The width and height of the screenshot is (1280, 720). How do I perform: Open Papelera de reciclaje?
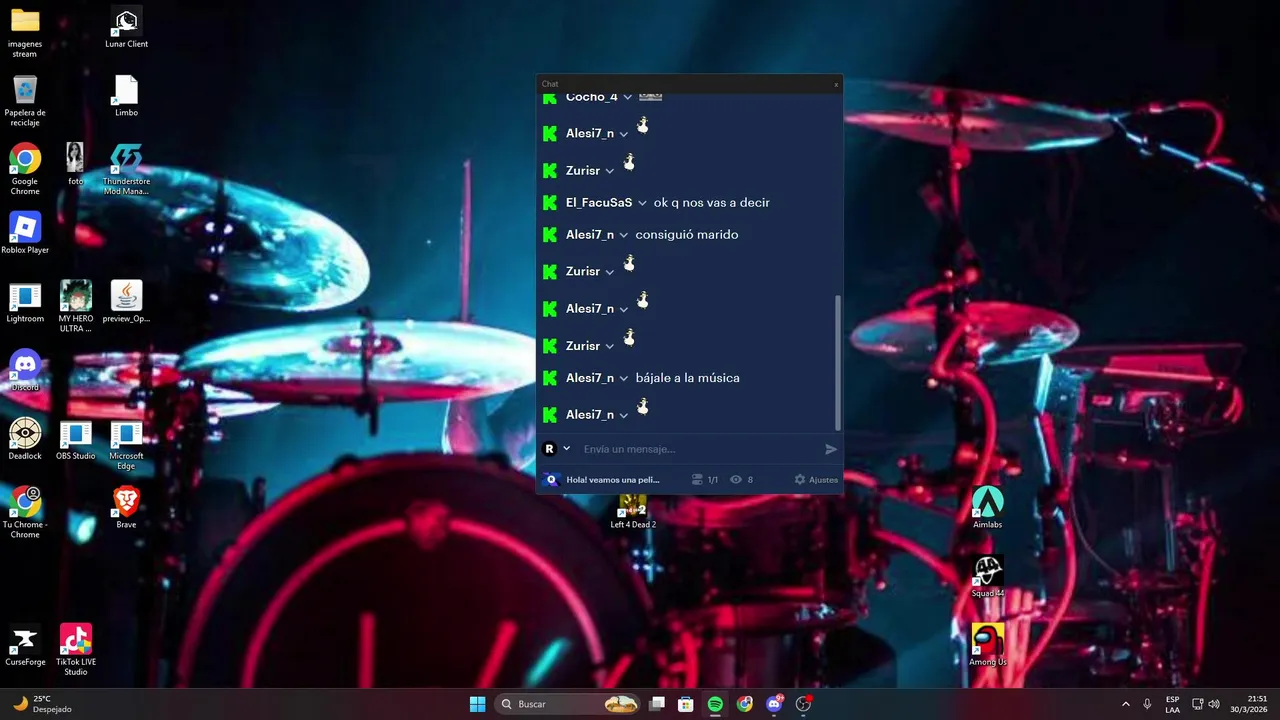click(25, 100)
